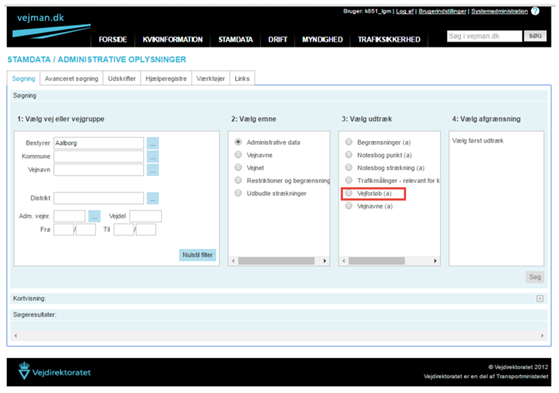Open the DRIFT menu

(278, 40)
